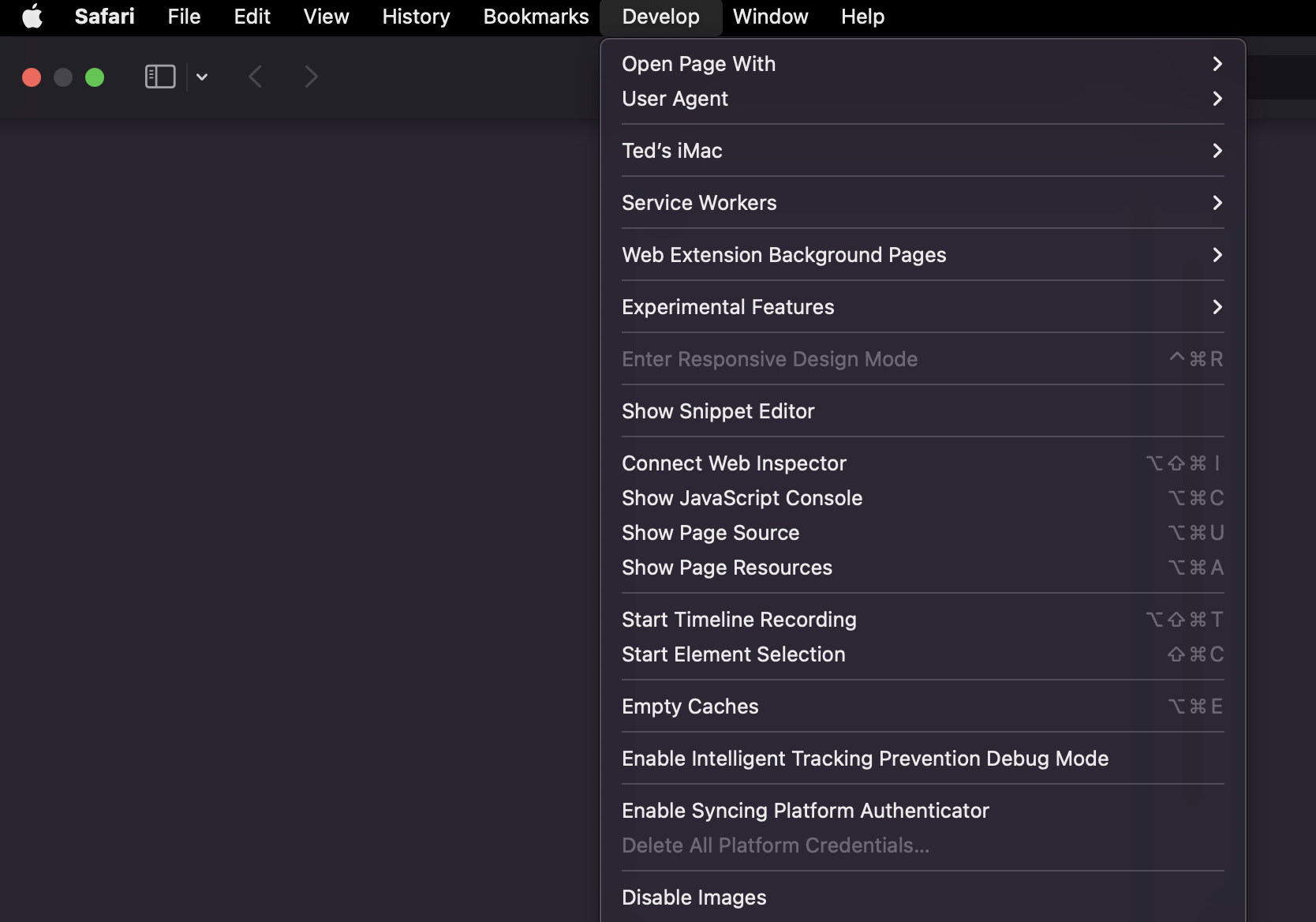Open the Edit menu
The width and height of the screenshot is (1316, 922).
pos(252,17)
